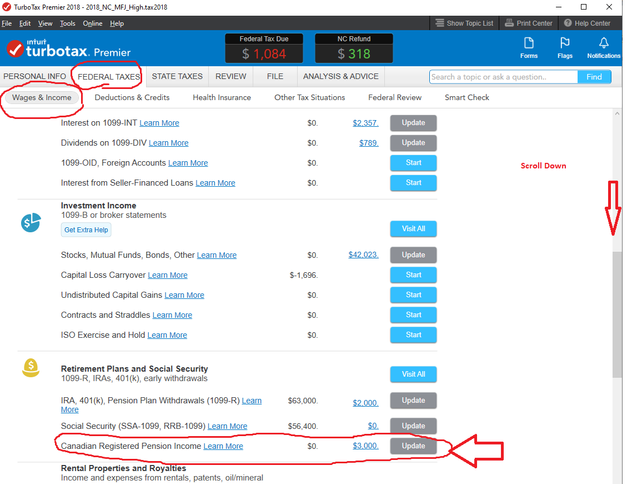Update Social Security (SSA-1099, RRB-1099)
This screenshot has height=484, width=637.
point(413,426)
